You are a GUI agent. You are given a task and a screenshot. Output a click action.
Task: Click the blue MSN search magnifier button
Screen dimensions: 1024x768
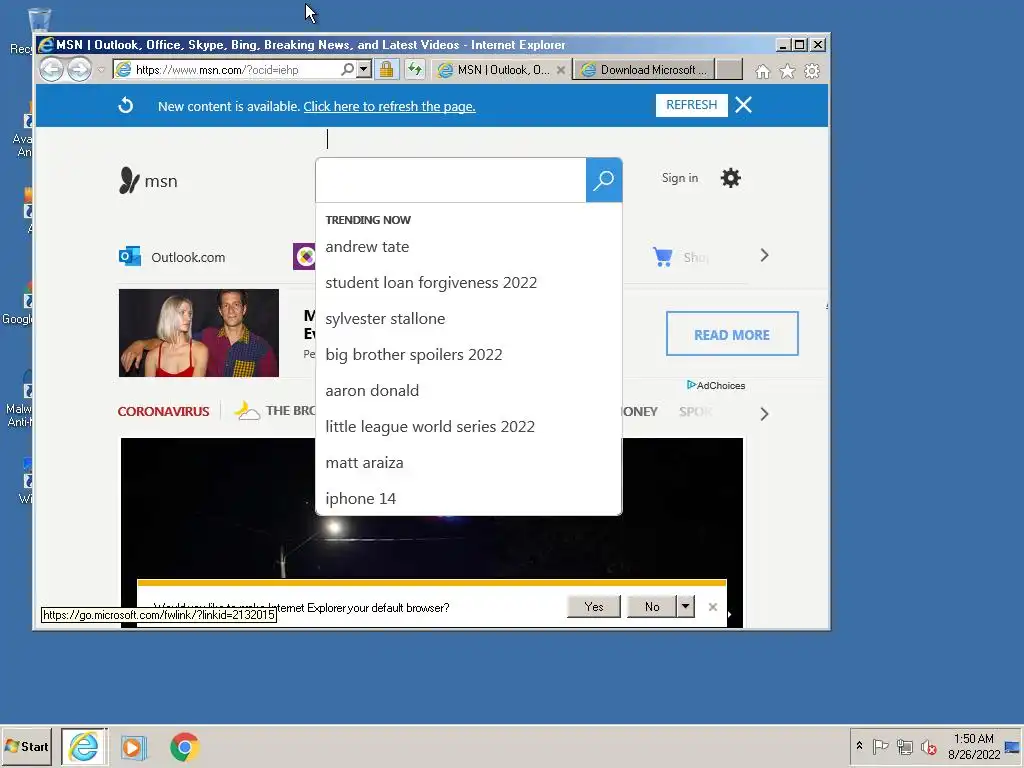603,180
